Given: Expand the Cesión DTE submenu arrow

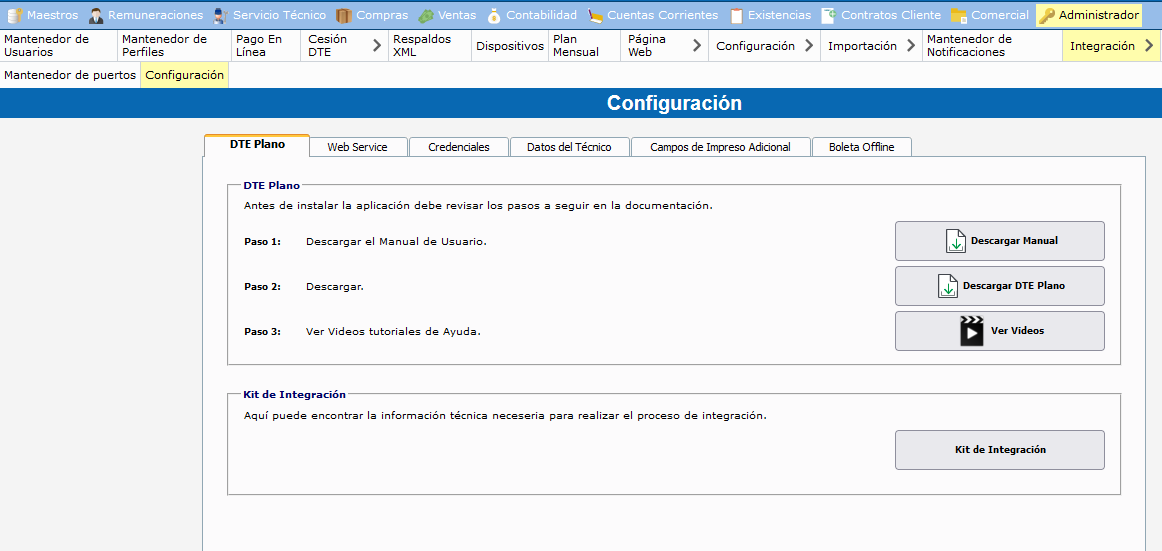Looking at the screenshot, I should (376, 46).
